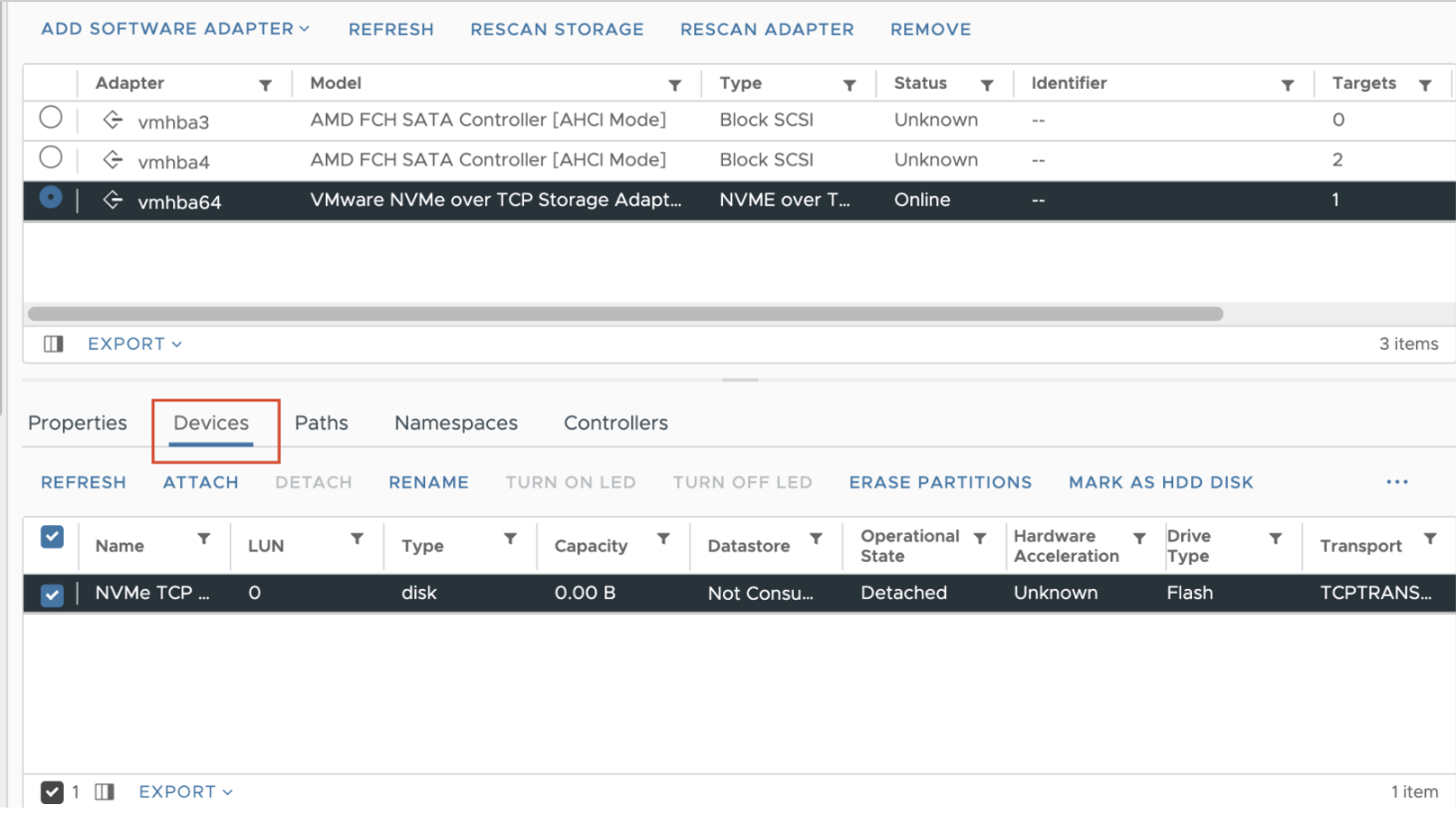The image size is (1456, 815).
Task: Uncheck the NVMe TCP device row checkbox
Action: point(53,595)
